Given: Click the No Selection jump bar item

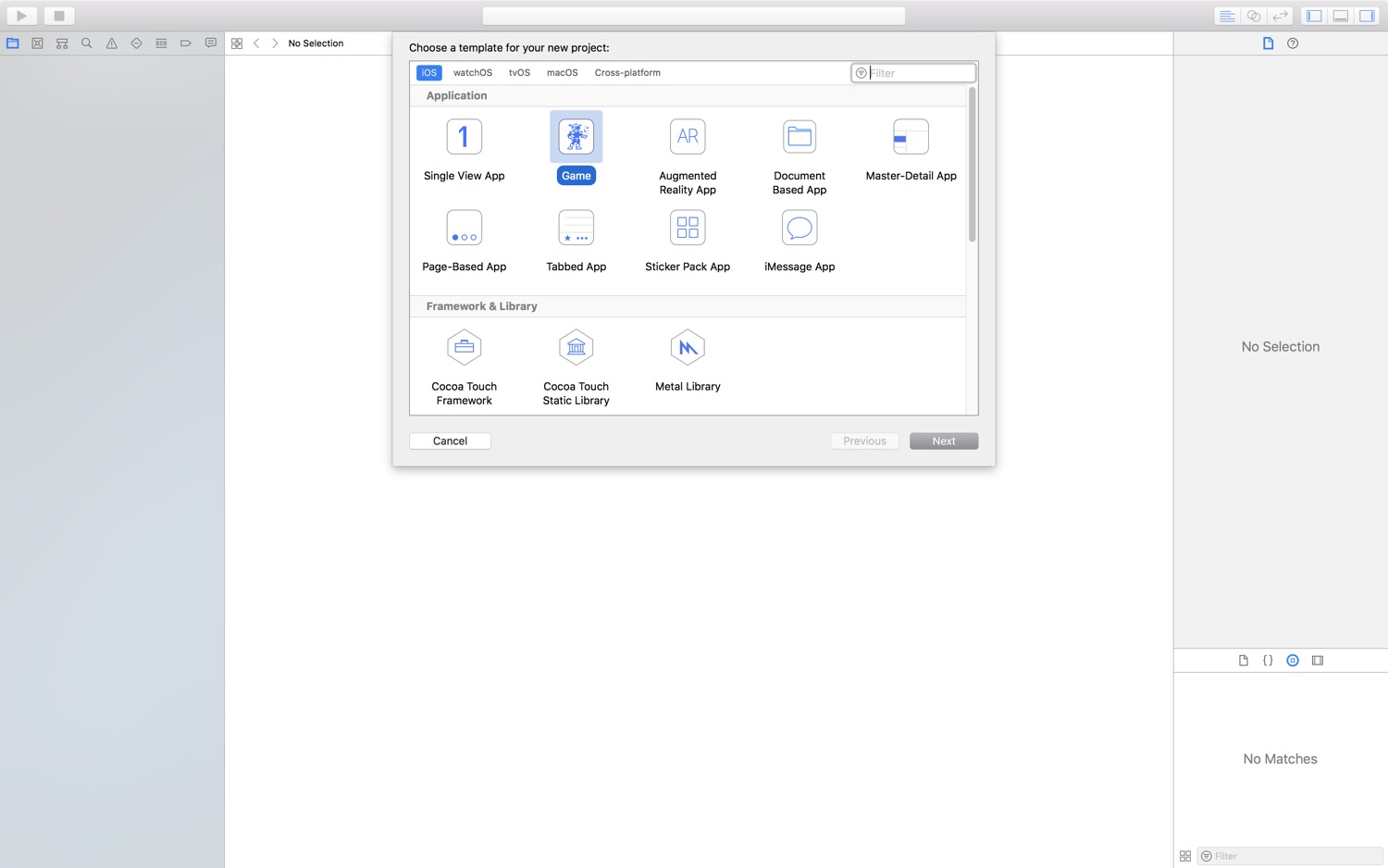Looking at the screenshot, I should pyautogui.click(x=316, y=43).
